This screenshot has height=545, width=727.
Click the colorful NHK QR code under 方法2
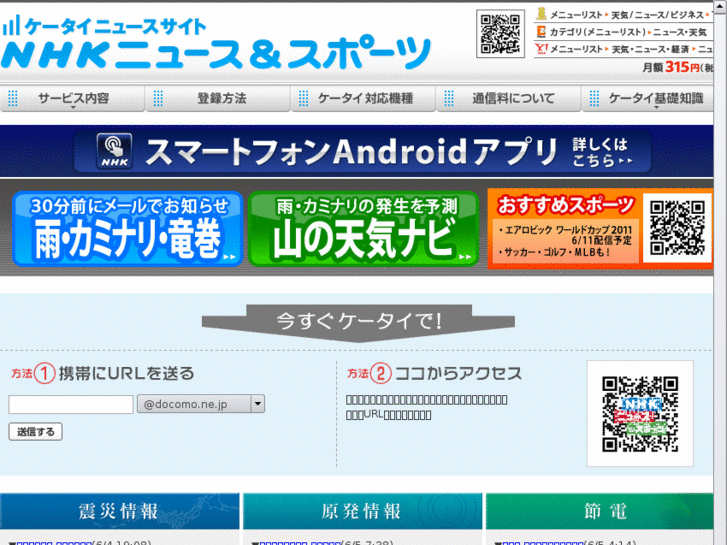(640, 414)
